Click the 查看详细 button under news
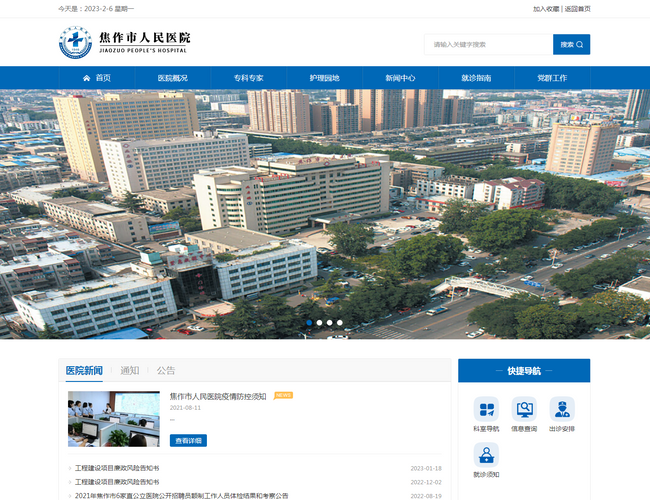650x500 pixels. (x=188, y=440)
